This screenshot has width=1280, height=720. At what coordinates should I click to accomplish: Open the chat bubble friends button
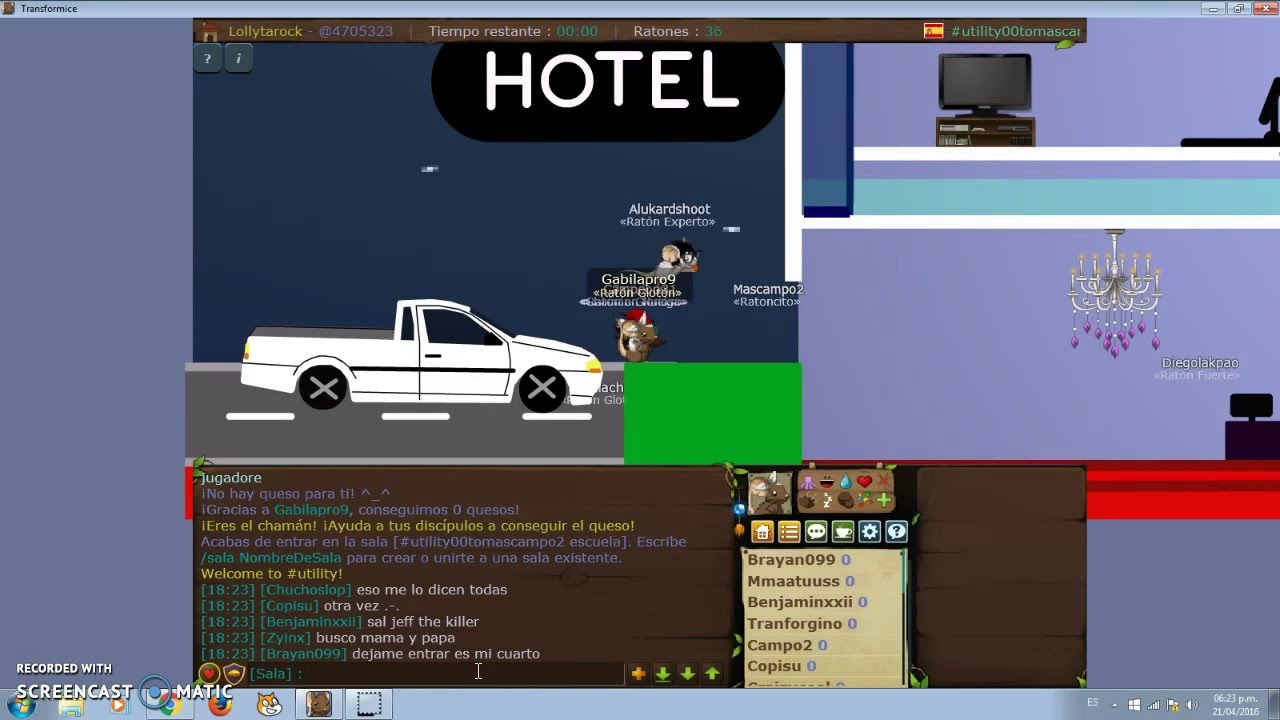[816, 531]
